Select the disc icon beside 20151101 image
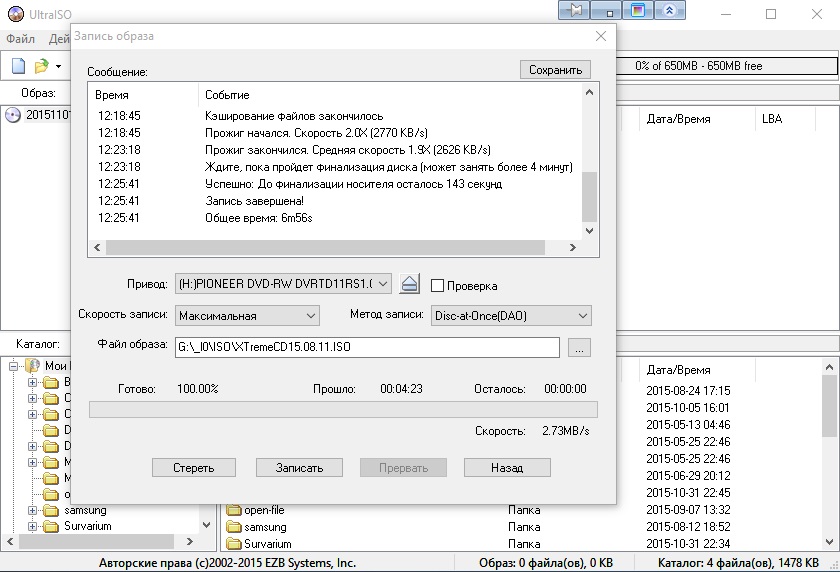Image resolution: width=840 pixels, height=572 pixels. [13, 115]
